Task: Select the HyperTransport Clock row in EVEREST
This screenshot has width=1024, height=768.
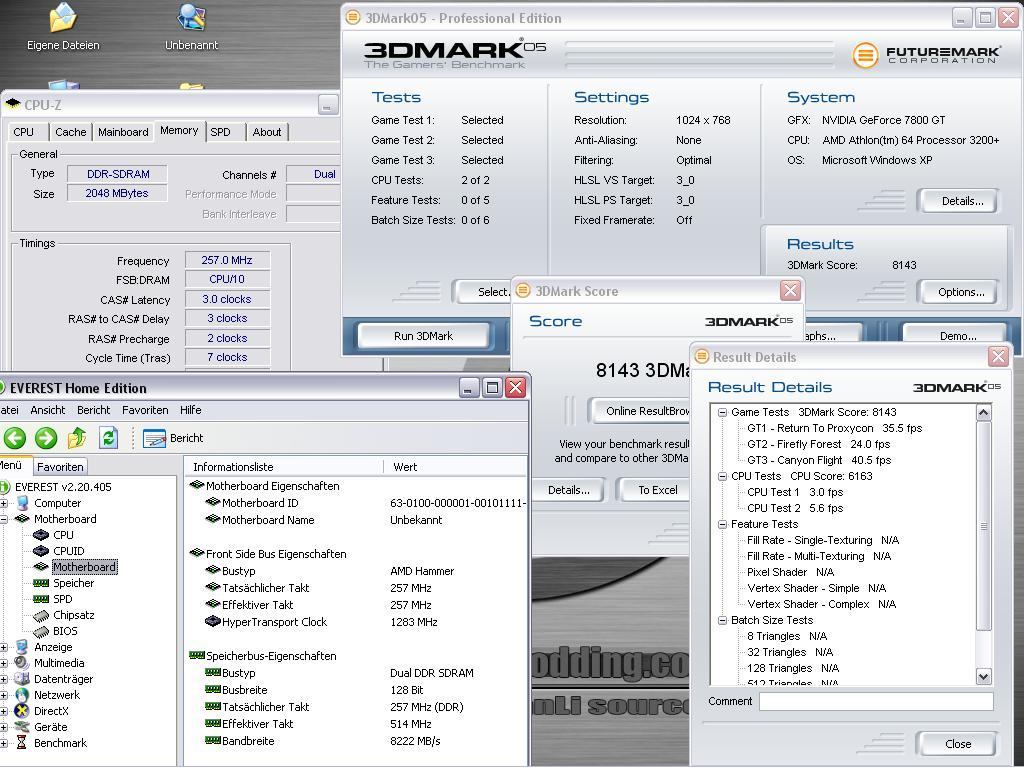Action: pyautogui.click(x=357, y=622)
